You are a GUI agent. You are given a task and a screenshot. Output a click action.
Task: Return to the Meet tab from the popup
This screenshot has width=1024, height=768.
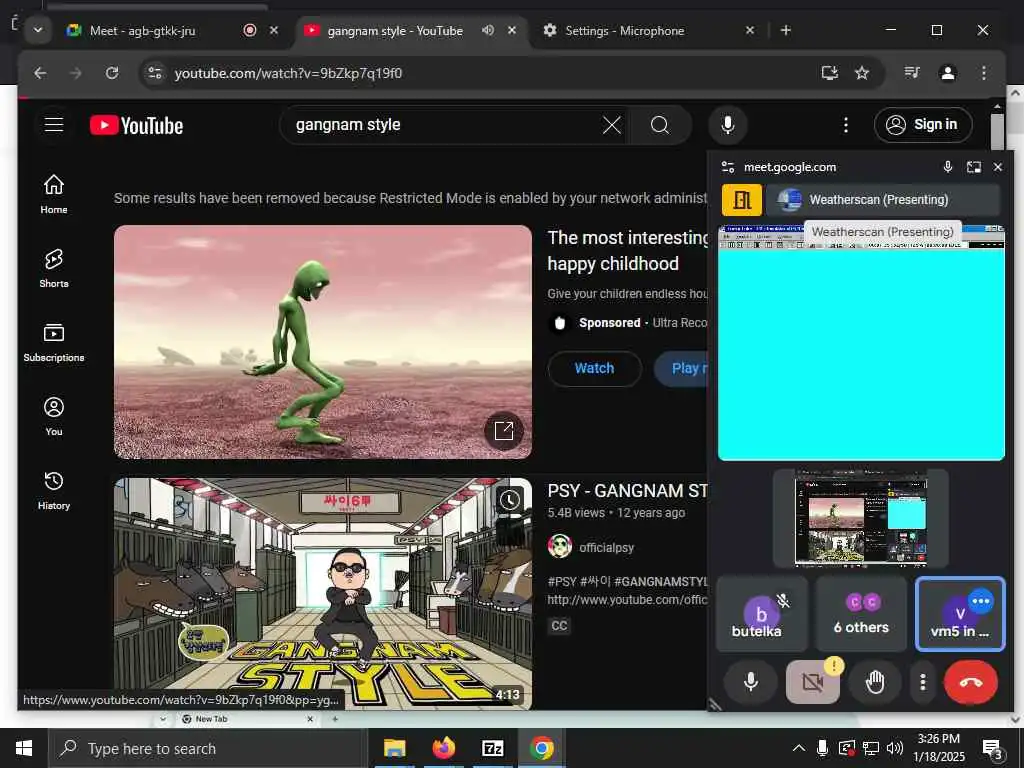(x=974, y=167)
